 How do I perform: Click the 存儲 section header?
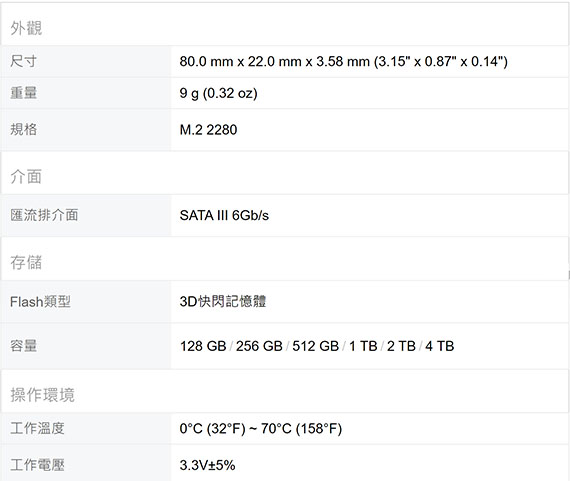(26, 262)
